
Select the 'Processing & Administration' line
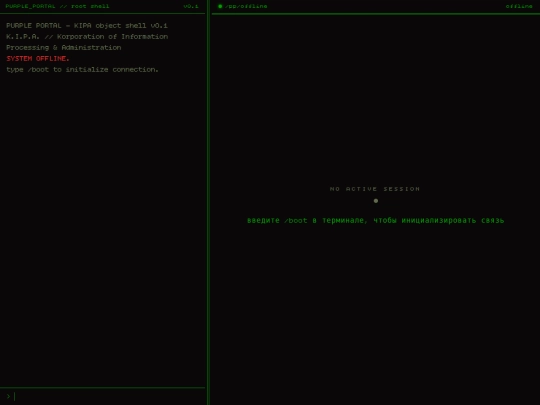[x=64, y=48]
